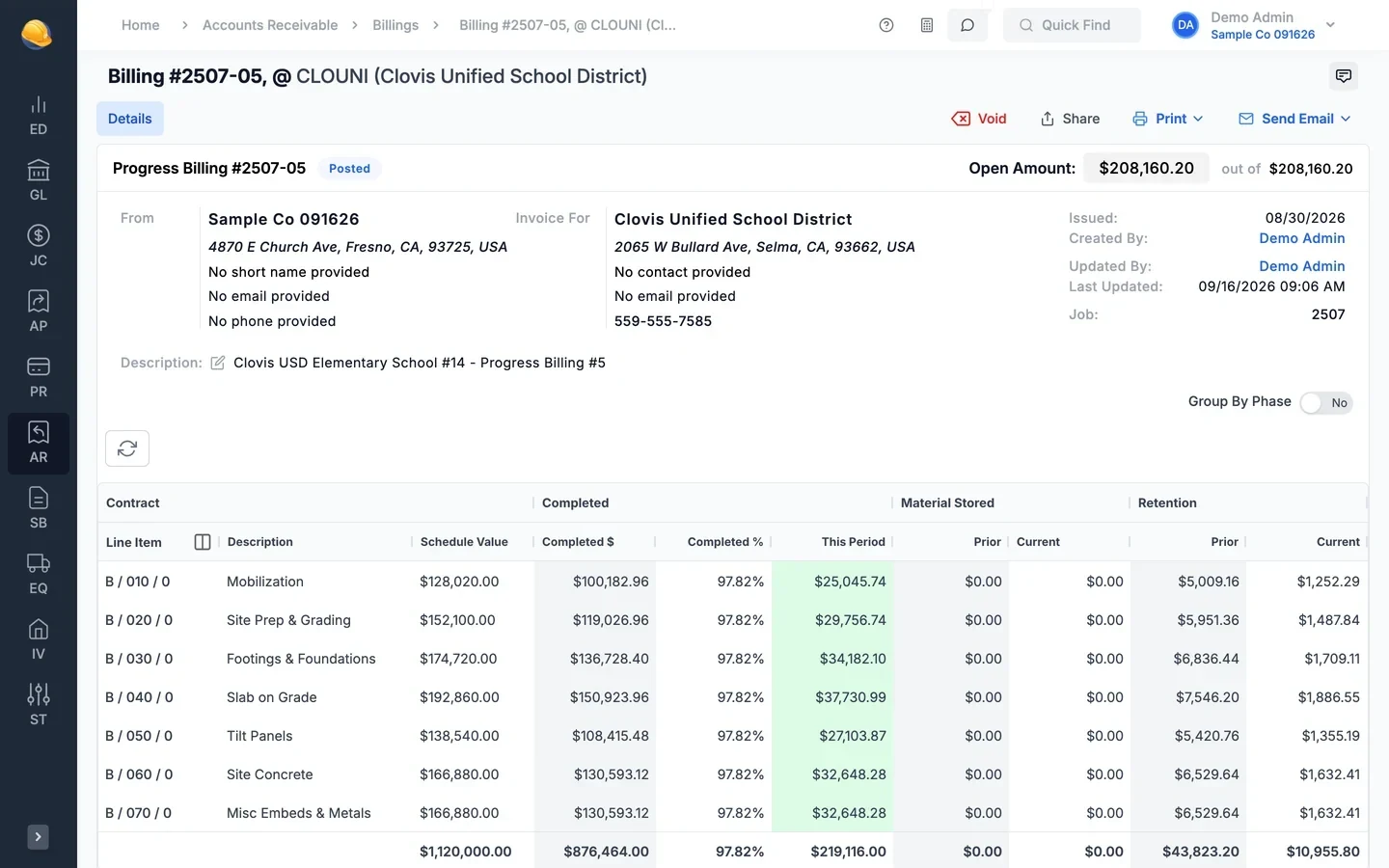The width and height of the screenshot is (1389, 868).
Task: Expand the collapsed sidebar with the arrow
Action: (38, 837)
